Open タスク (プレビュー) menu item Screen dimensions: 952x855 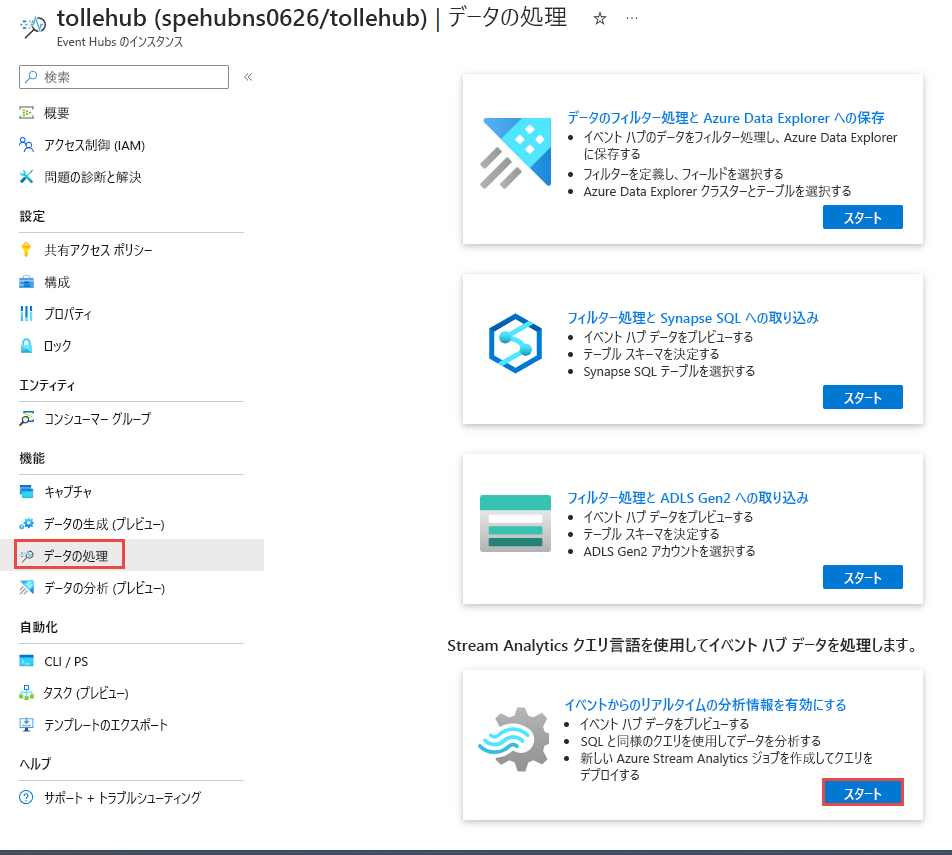tap(86, 693)
